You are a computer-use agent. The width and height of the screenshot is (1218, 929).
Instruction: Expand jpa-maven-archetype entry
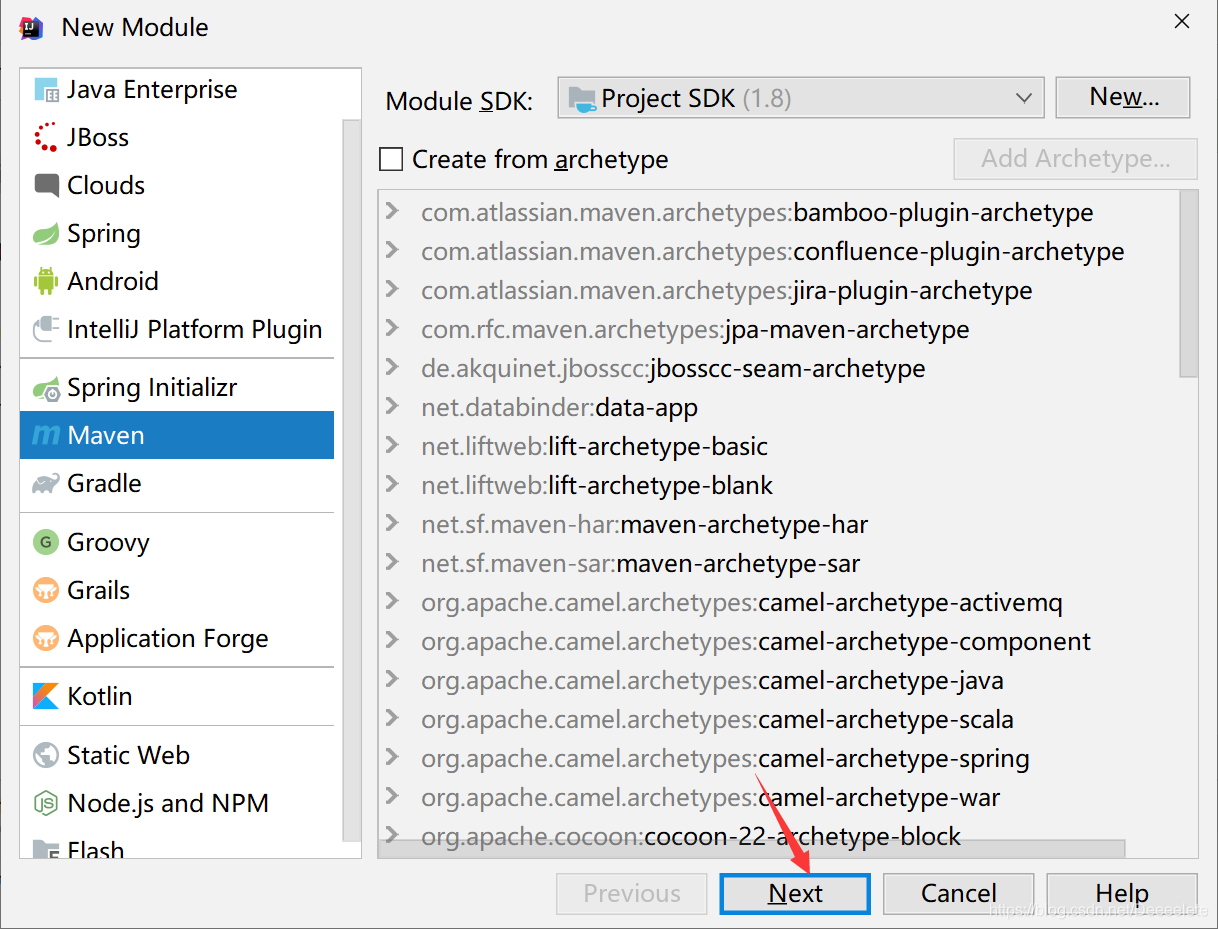[x=392, y=329]
